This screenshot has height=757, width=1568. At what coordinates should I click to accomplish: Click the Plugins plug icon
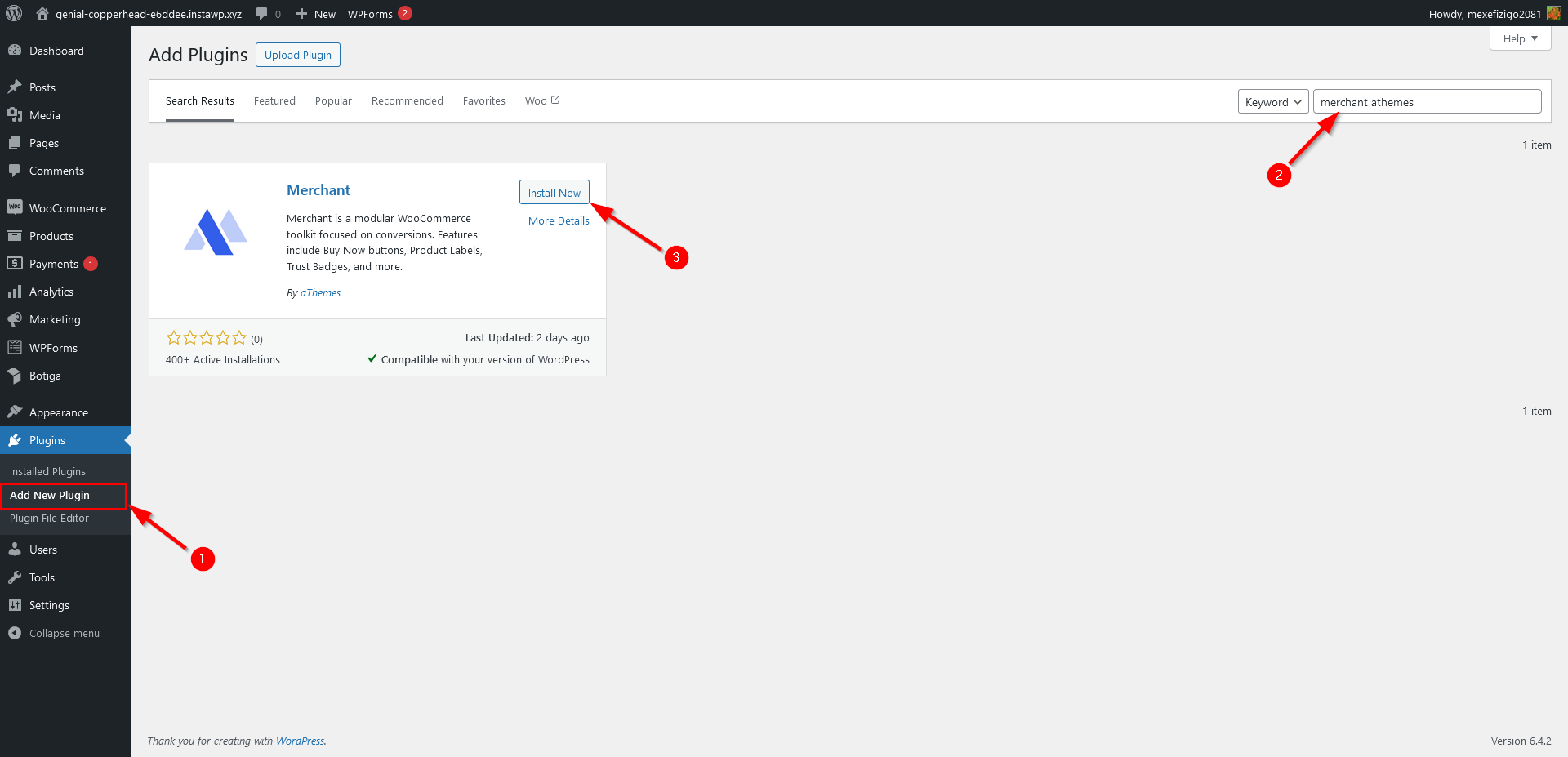pos(15,440)
